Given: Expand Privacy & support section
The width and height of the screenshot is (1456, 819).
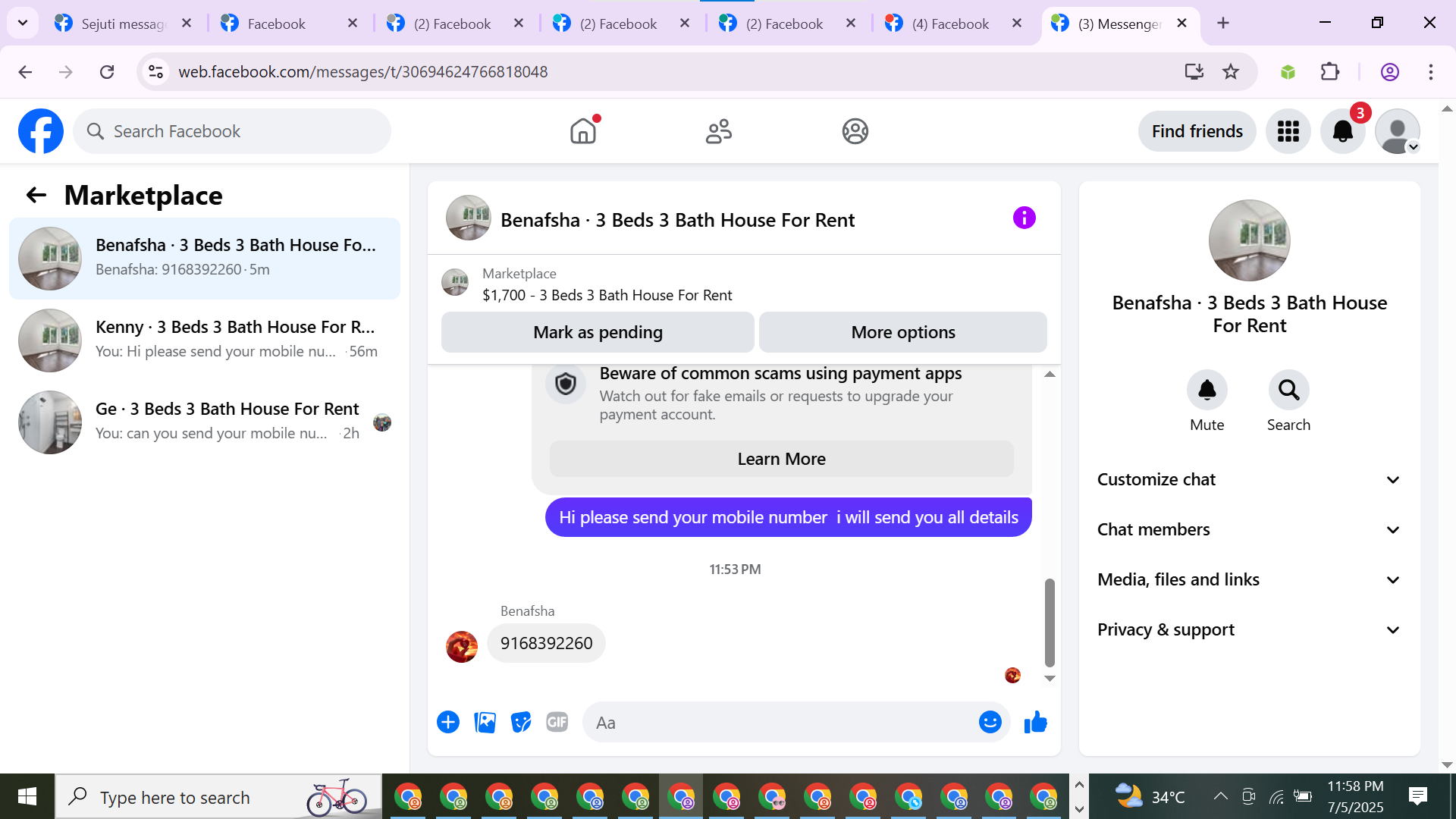Looking at the screenshot, I should (1249, 629).
